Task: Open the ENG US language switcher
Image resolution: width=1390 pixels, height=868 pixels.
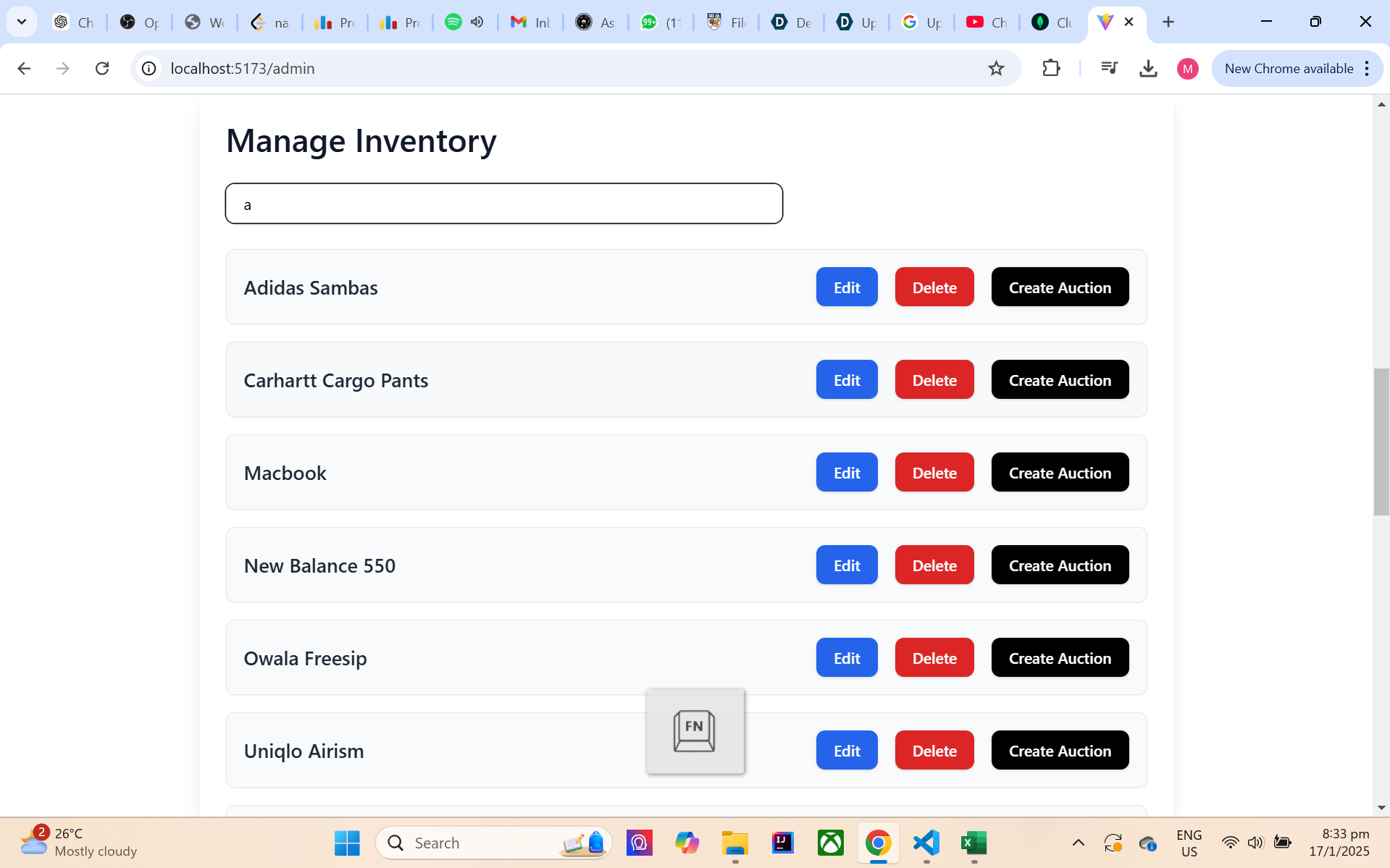Action: 1189,843
